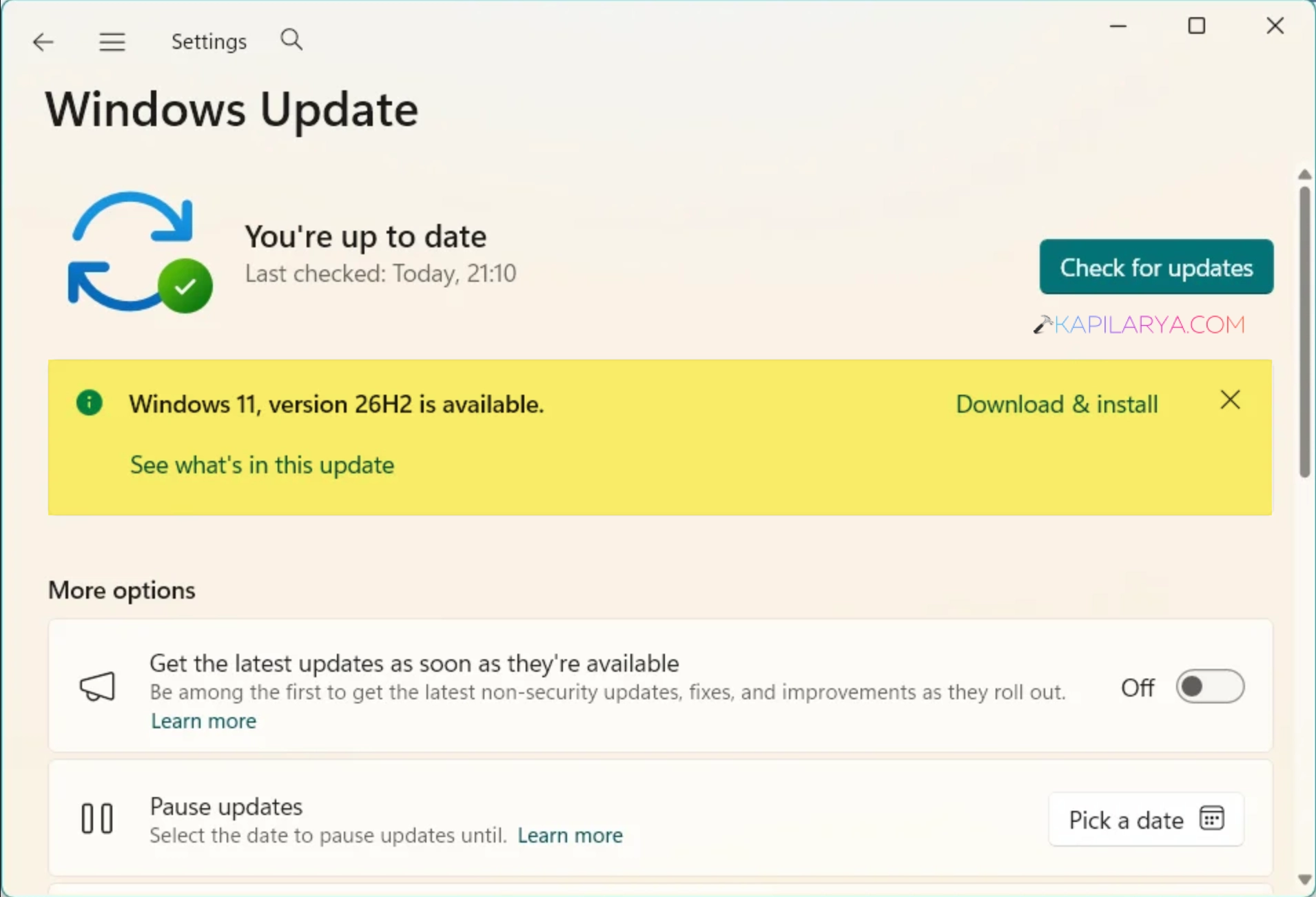
Task: Click 'Pause updates' row title
Action: coord(226,807)
